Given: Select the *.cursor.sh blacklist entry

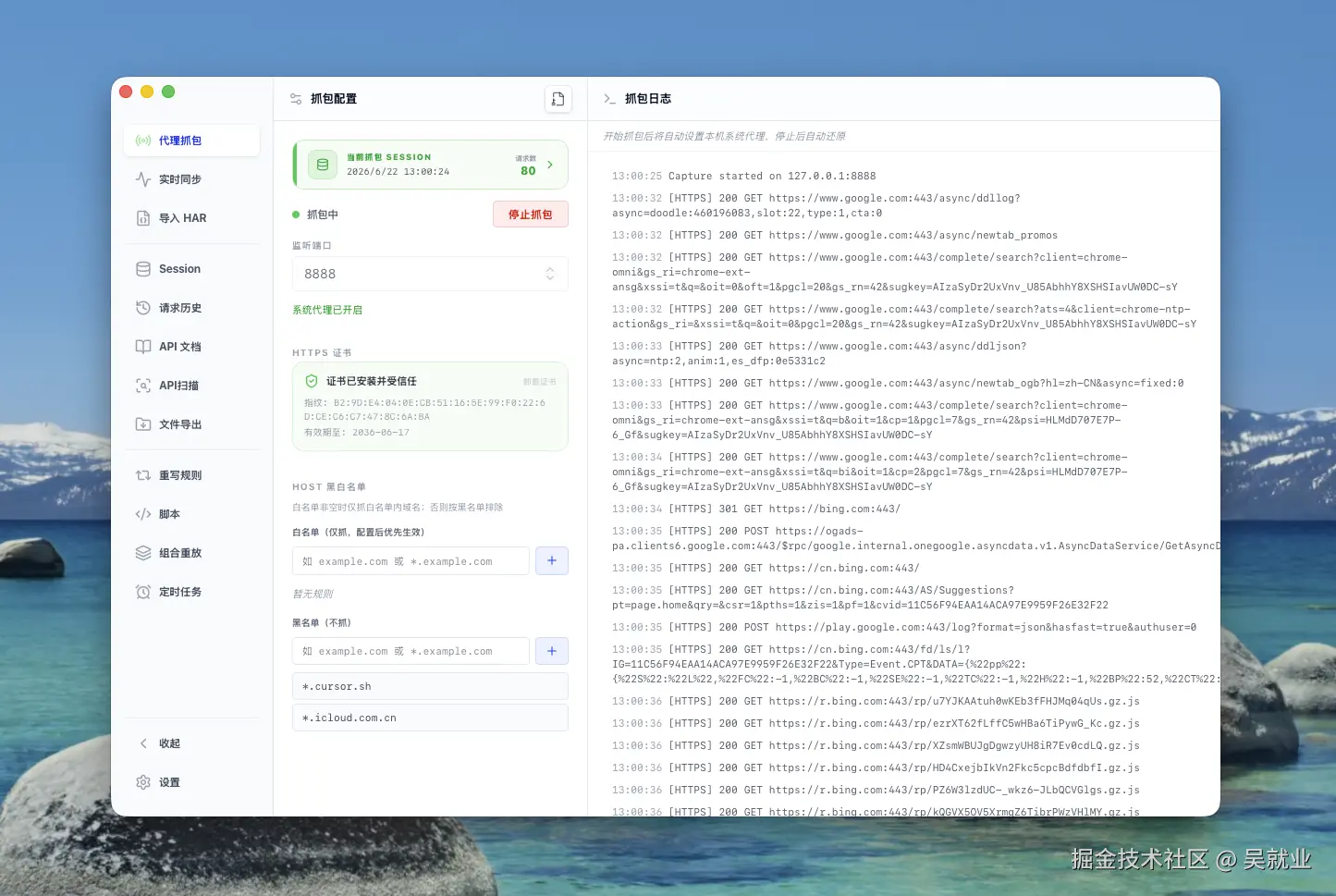Looking at the screenshot, I should (x=430, y=686).
